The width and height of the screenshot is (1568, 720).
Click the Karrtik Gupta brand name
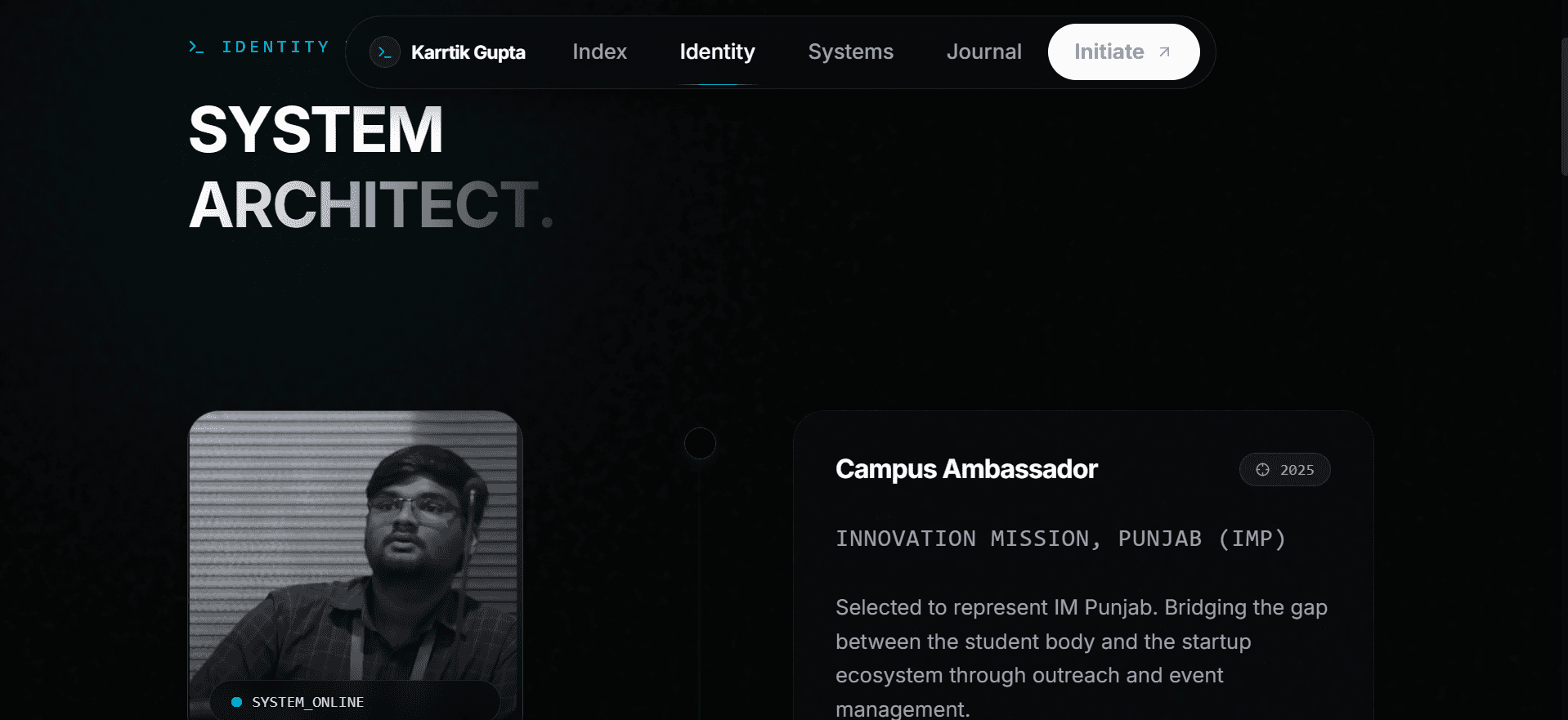468,52
